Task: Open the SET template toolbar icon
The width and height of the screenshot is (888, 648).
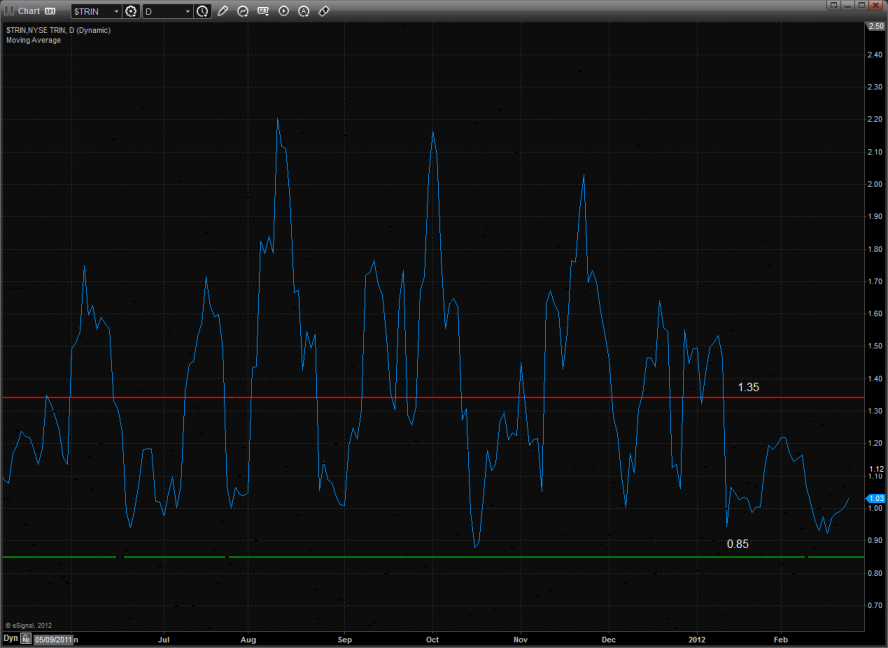Action: (x=263, y=11)
